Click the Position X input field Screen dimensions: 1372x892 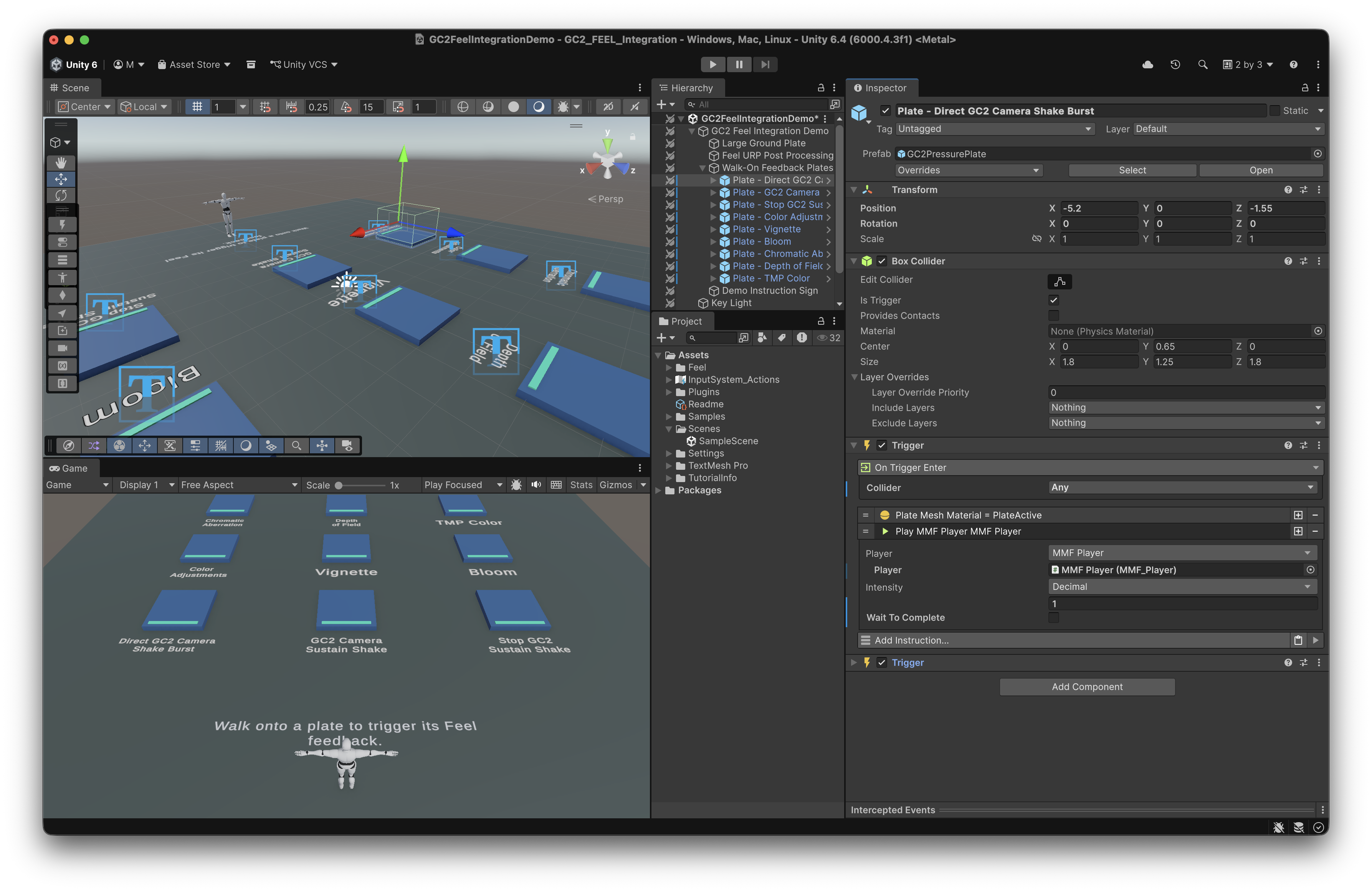click(1099, 208)
